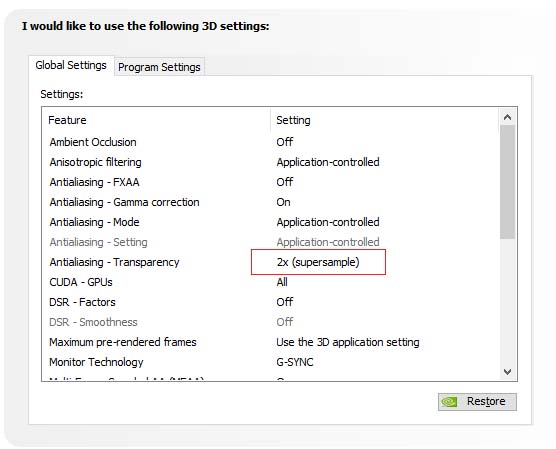556x449 pixels.
Task: Click the Setting column header
Action: (x=293, y=120)
